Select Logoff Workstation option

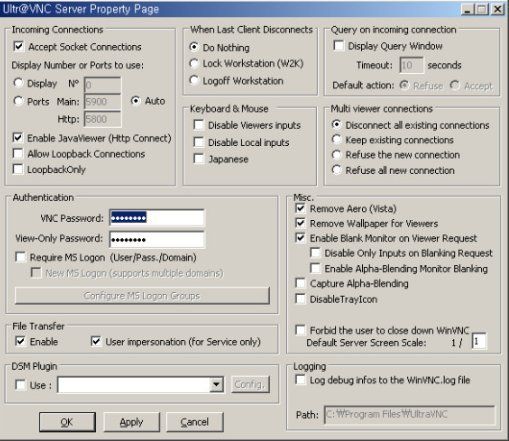[194, 80]
